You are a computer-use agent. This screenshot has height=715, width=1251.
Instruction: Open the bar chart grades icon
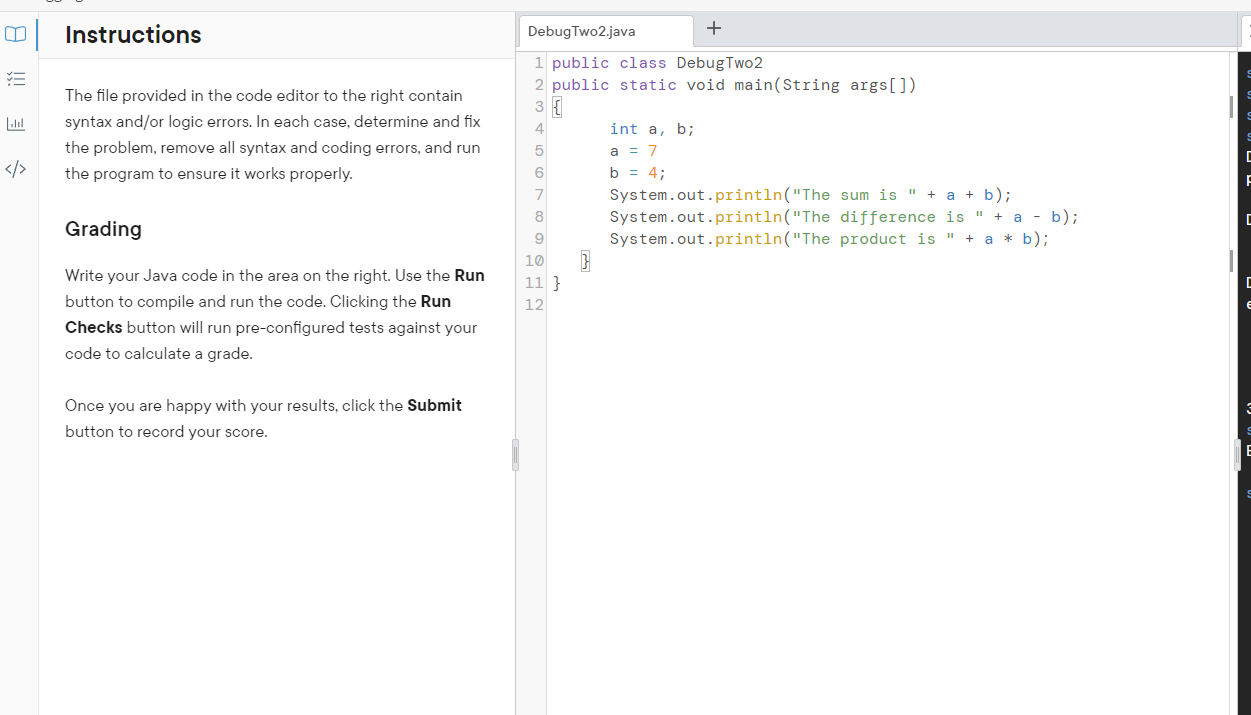tap(15, 125)
